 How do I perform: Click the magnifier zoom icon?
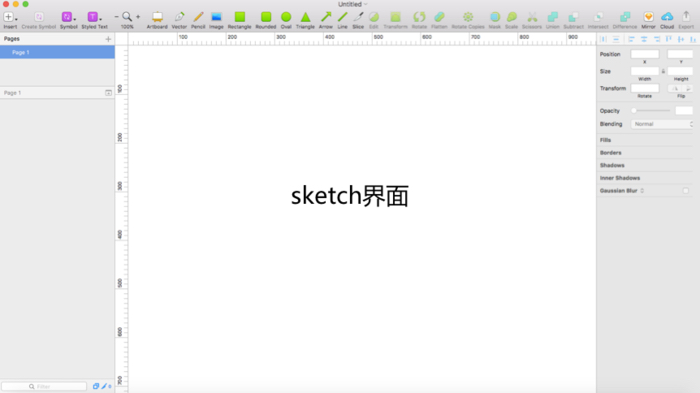tap(127, 17)
